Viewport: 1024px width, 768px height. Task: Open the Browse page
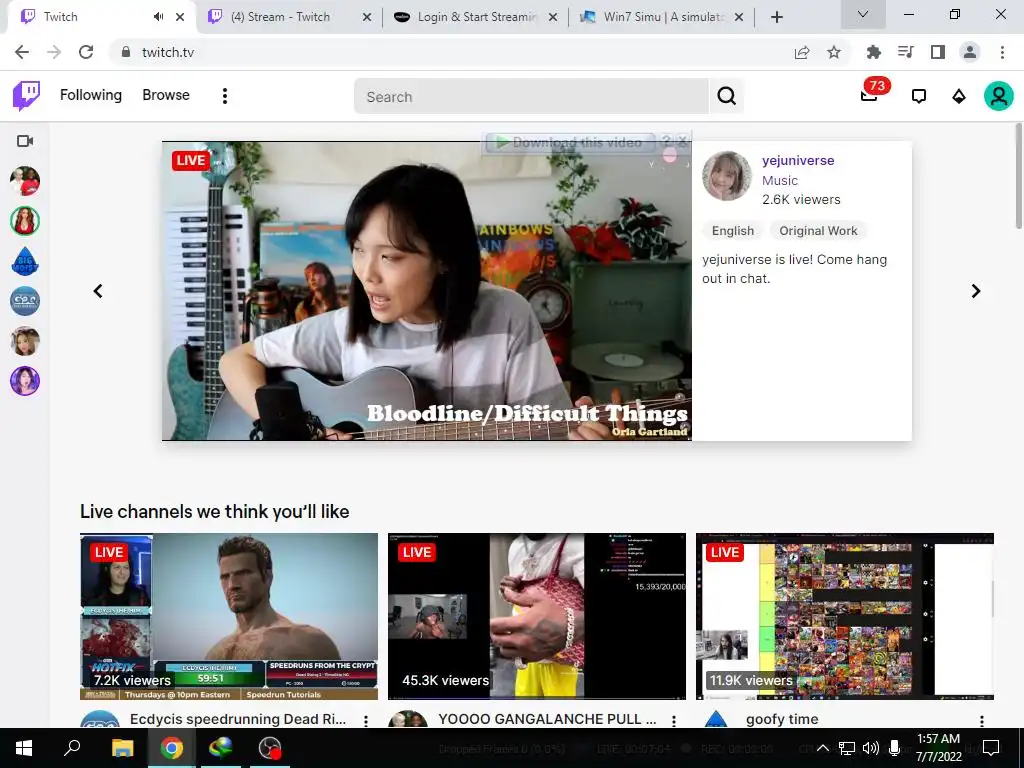[166, 95]
